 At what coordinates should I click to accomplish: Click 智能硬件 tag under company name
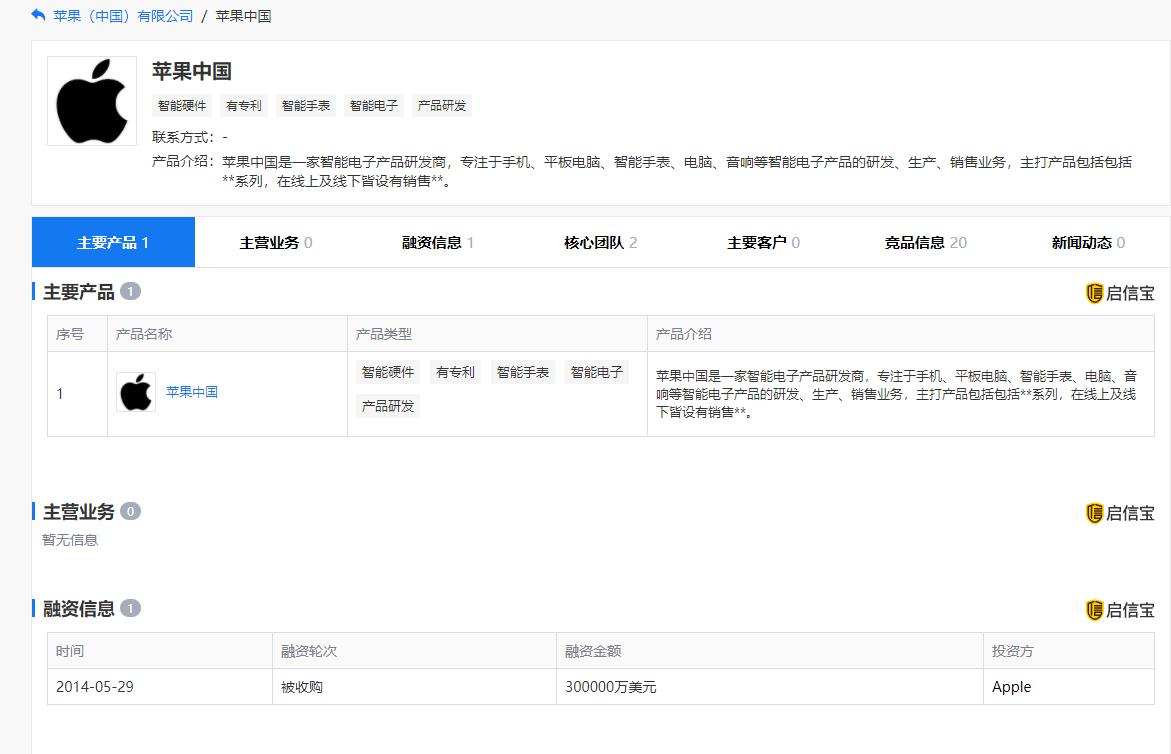tap(182, 105)
